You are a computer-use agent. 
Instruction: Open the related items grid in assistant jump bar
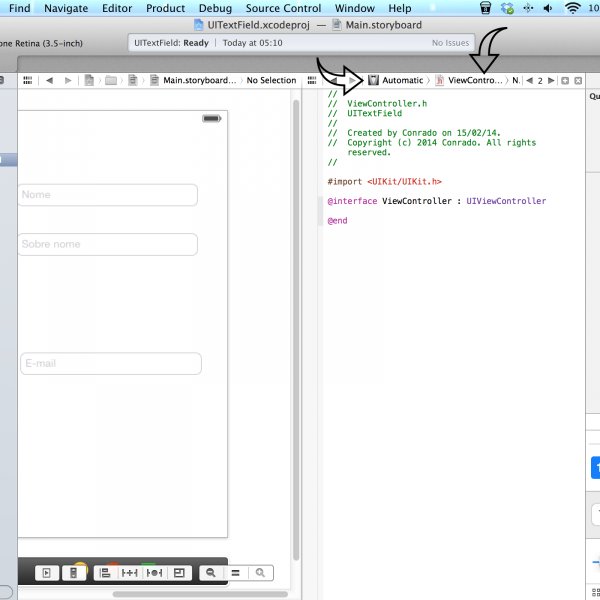pyautogui.click(x=312, y=80)
